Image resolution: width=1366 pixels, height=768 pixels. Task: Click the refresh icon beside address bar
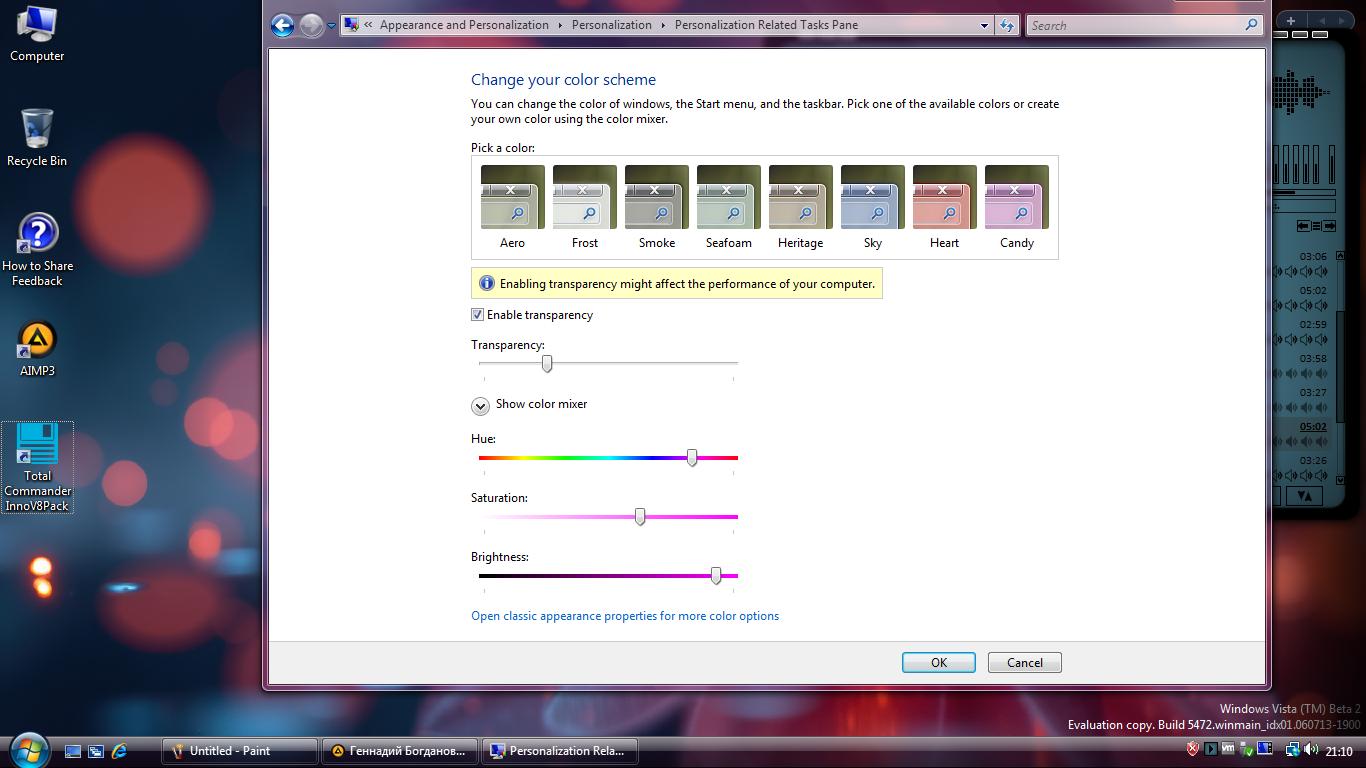[x=1007, y=25]
